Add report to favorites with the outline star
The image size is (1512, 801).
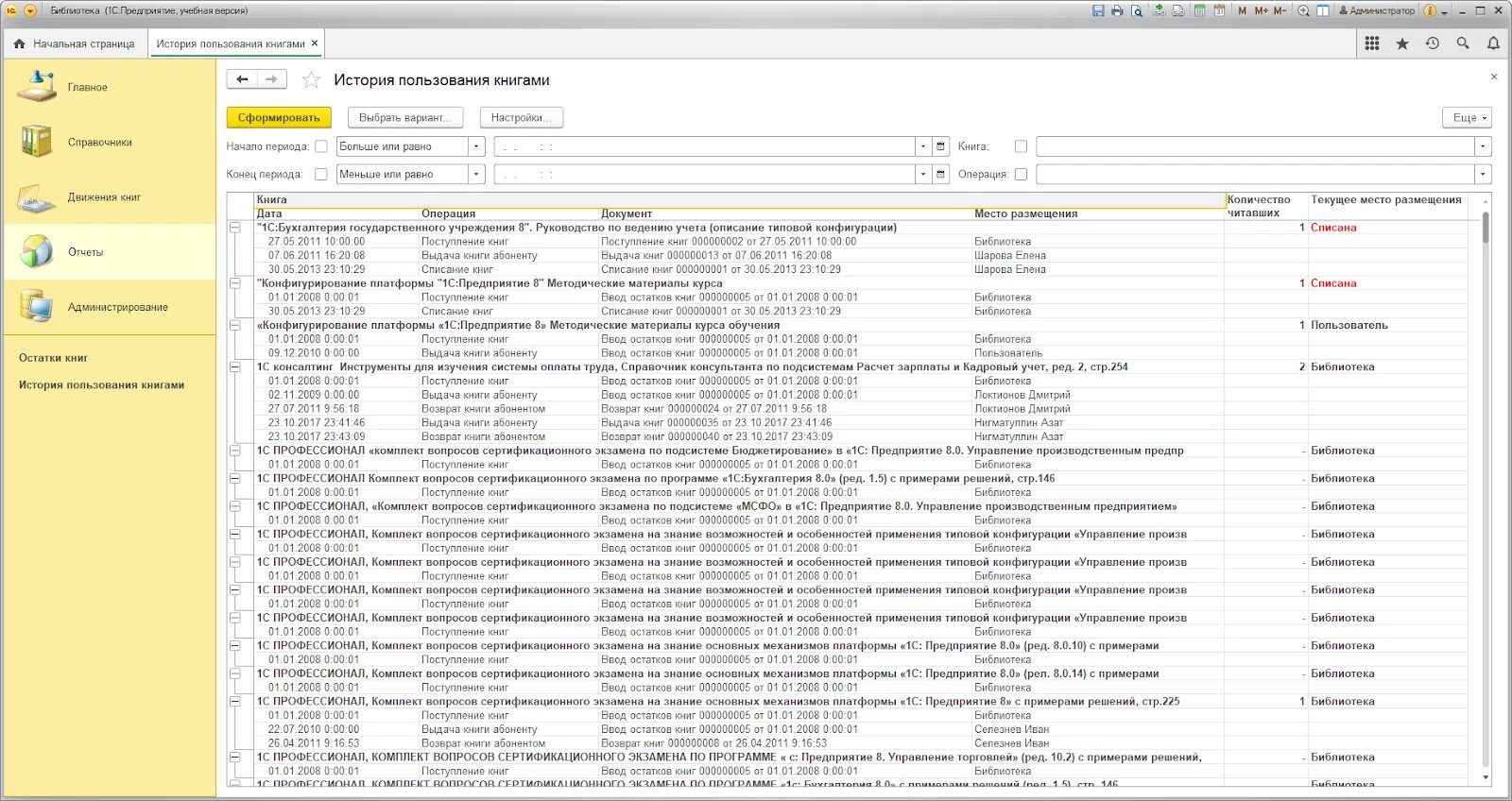click(311, 80)
